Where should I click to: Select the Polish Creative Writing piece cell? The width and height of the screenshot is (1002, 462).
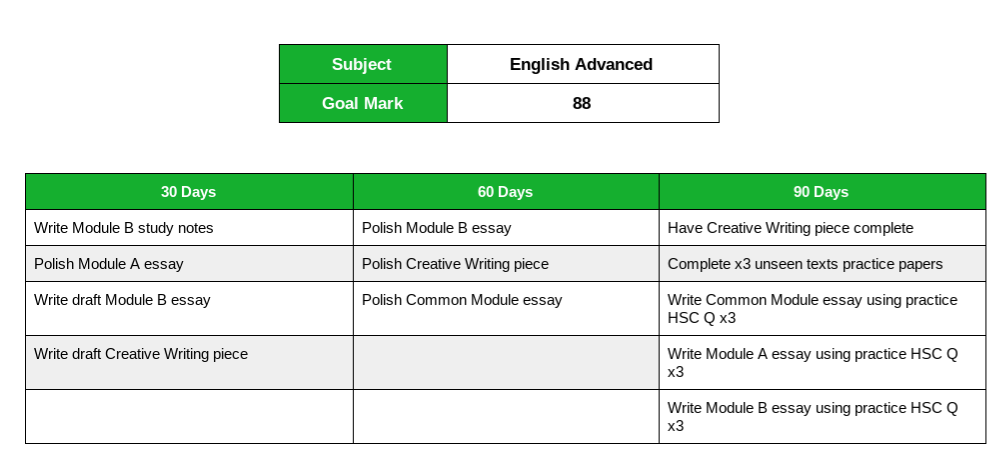click(455, 264)
